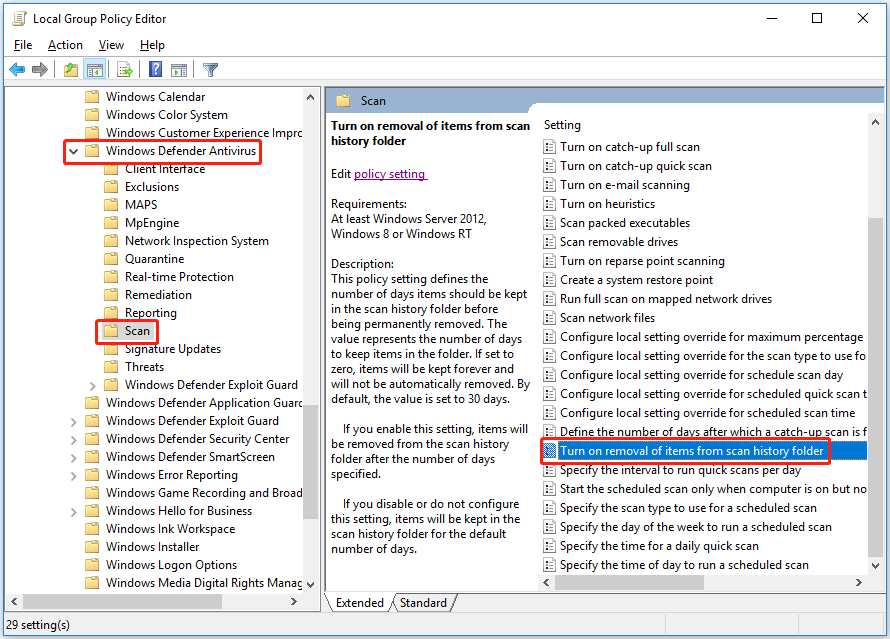Viewport: 890px width, 639px height.
Task: Click tree pane vertical scrollbar up arrow
Action: (x=310, y=97)
